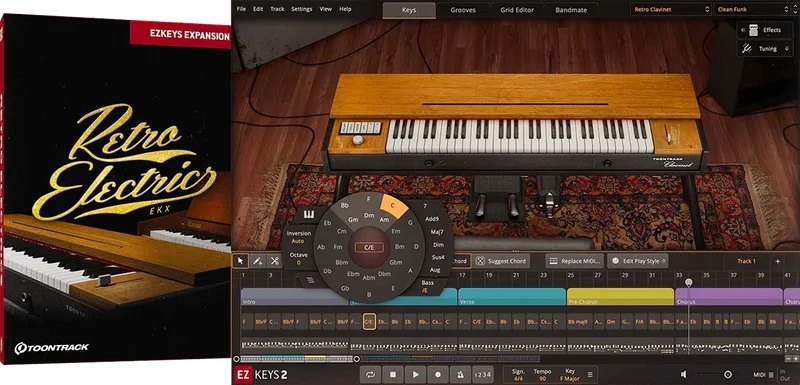
Task: Open the Retro Clavinet instrument dropdown
Action: (x=670, y=9)
